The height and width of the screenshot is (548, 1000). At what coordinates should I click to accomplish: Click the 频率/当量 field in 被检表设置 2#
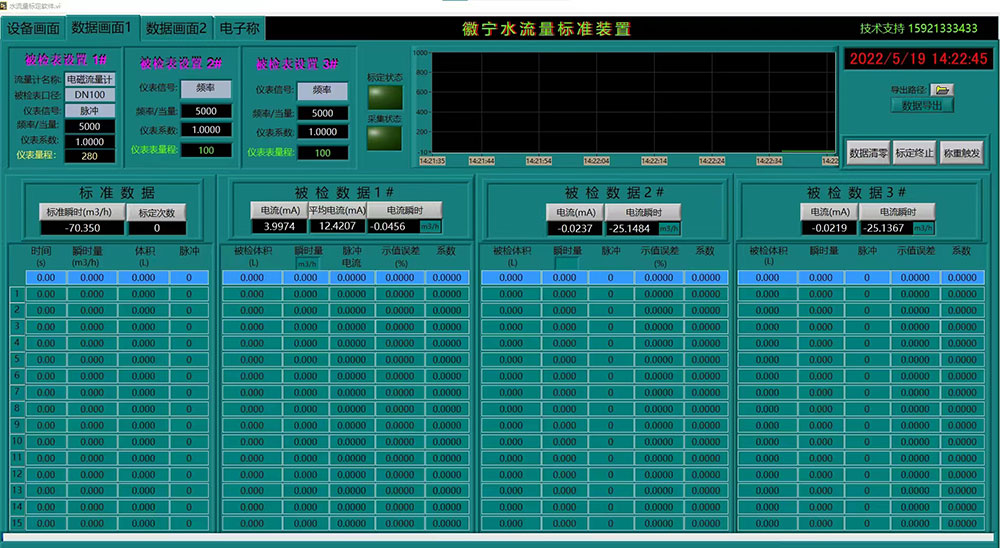pyautogui.click(x=206, y=111)
